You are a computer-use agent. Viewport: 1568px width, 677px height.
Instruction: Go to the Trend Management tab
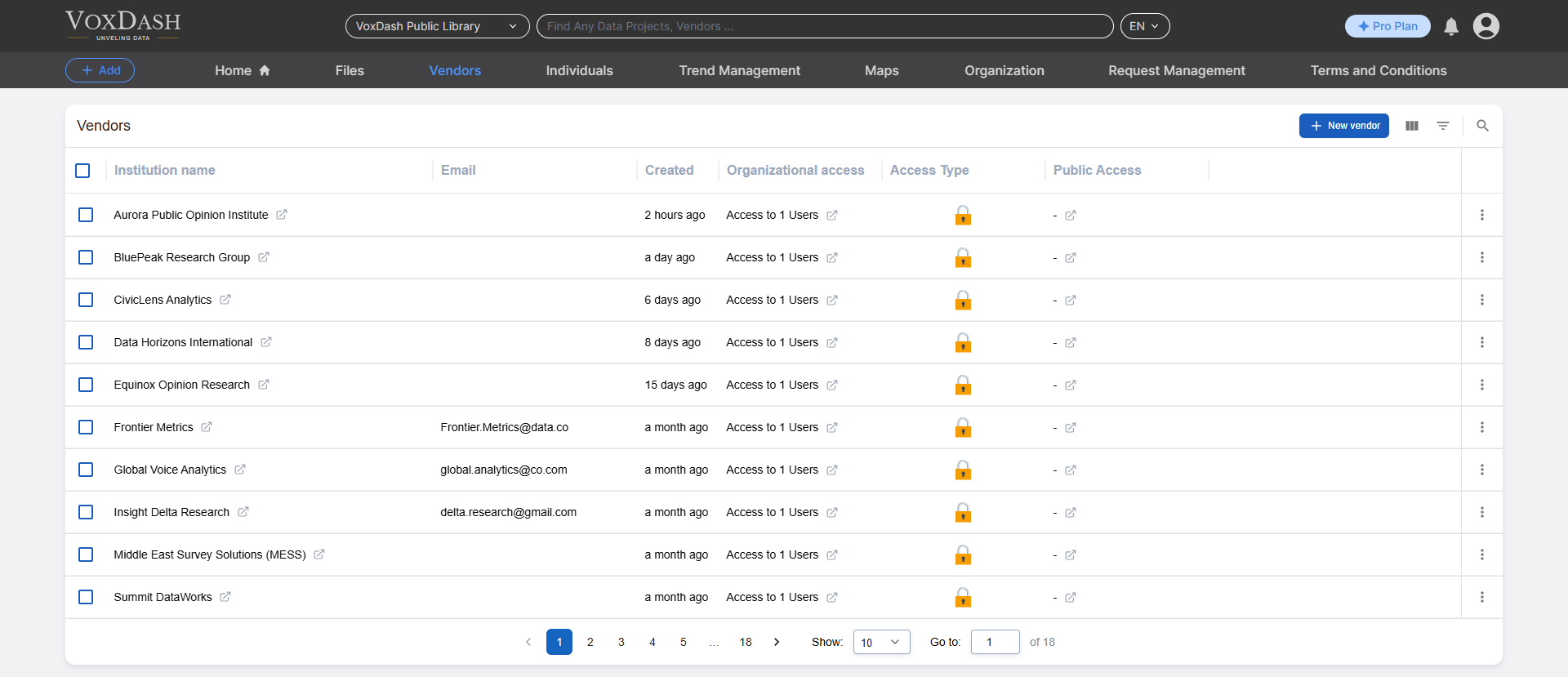click(x=739, y=71)
